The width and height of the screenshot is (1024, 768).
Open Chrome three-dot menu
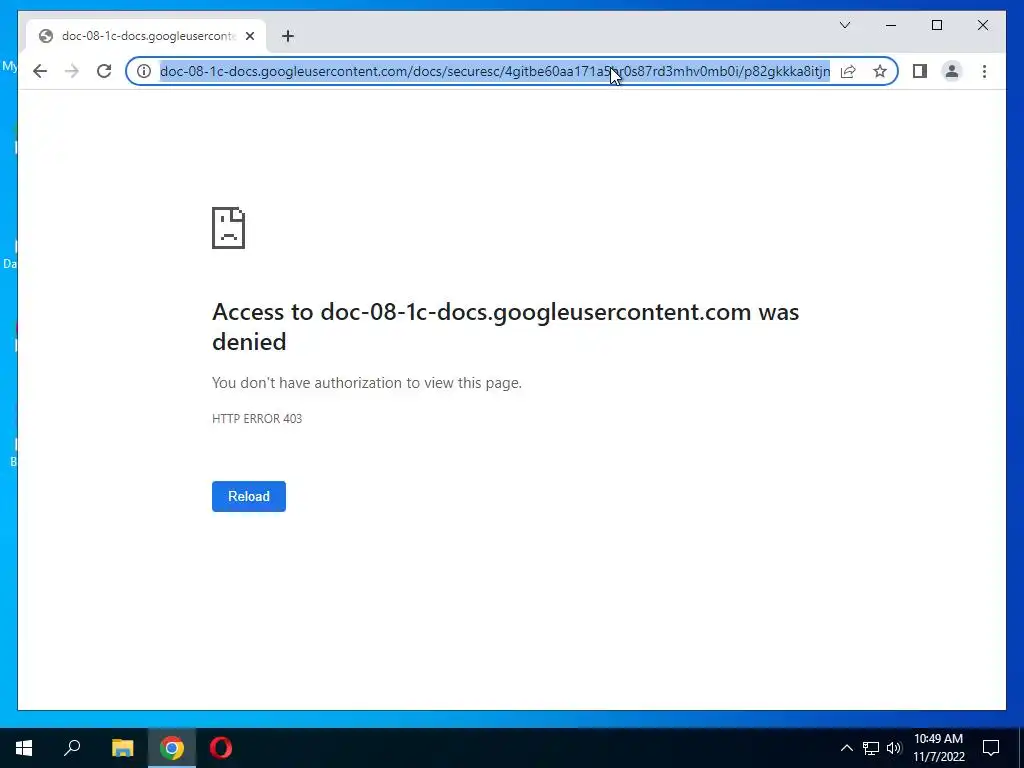(x=984, y=71)
